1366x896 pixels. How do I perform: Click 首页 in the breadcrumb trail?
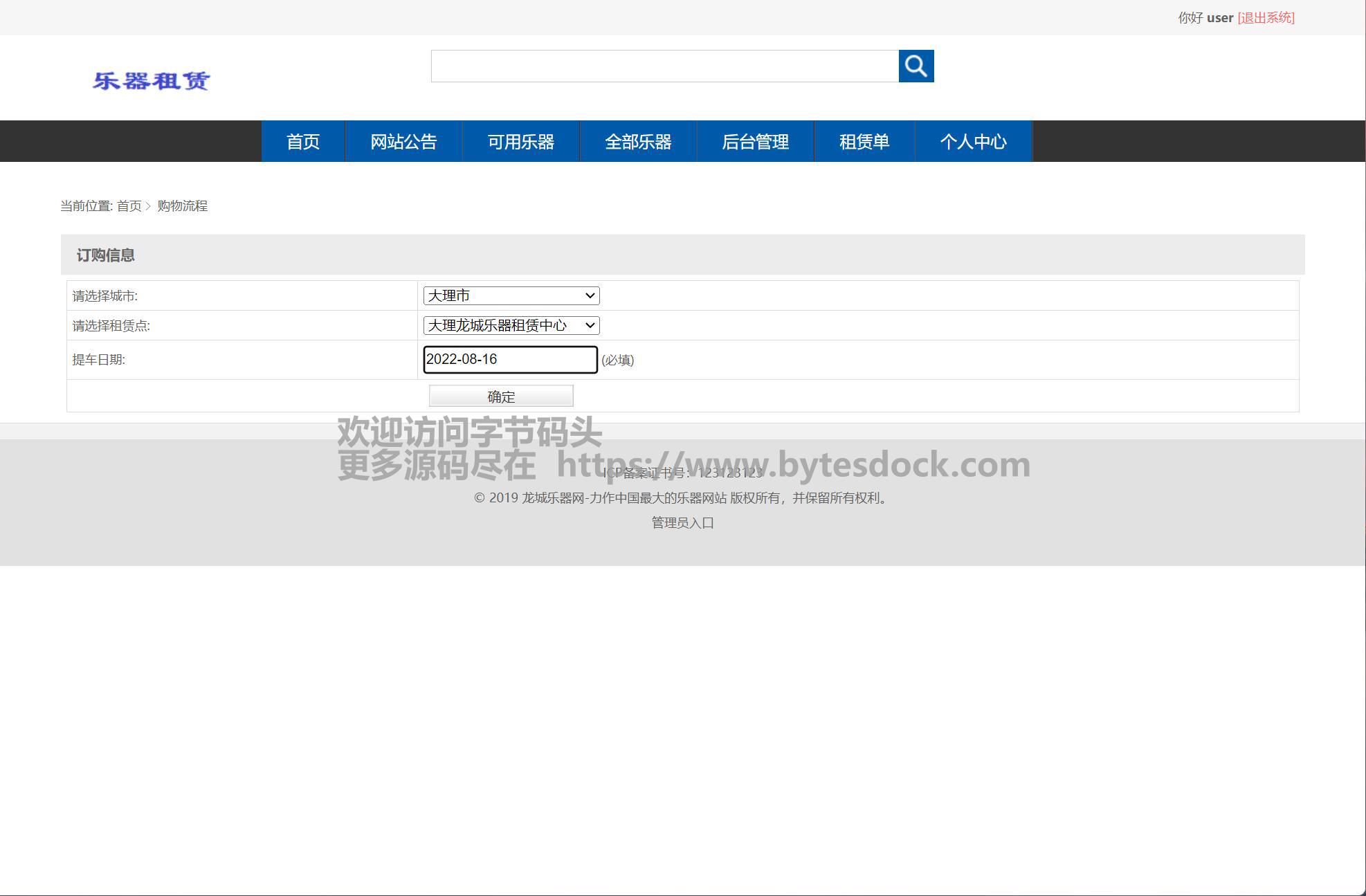click(x=129, y=206)
